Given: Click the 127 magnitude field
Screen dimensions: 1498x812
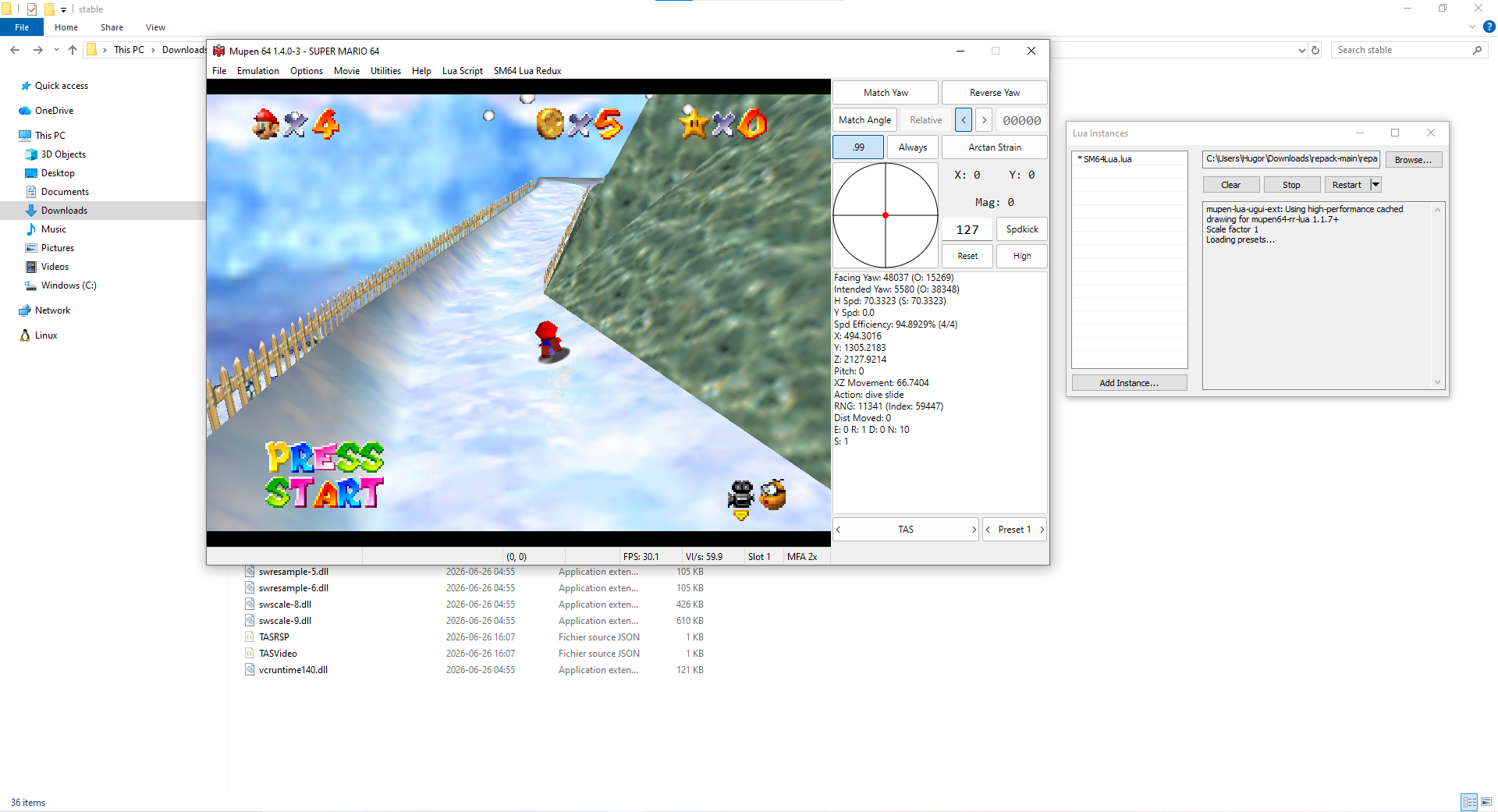Looking at the screenshot, I should point(967,229).
